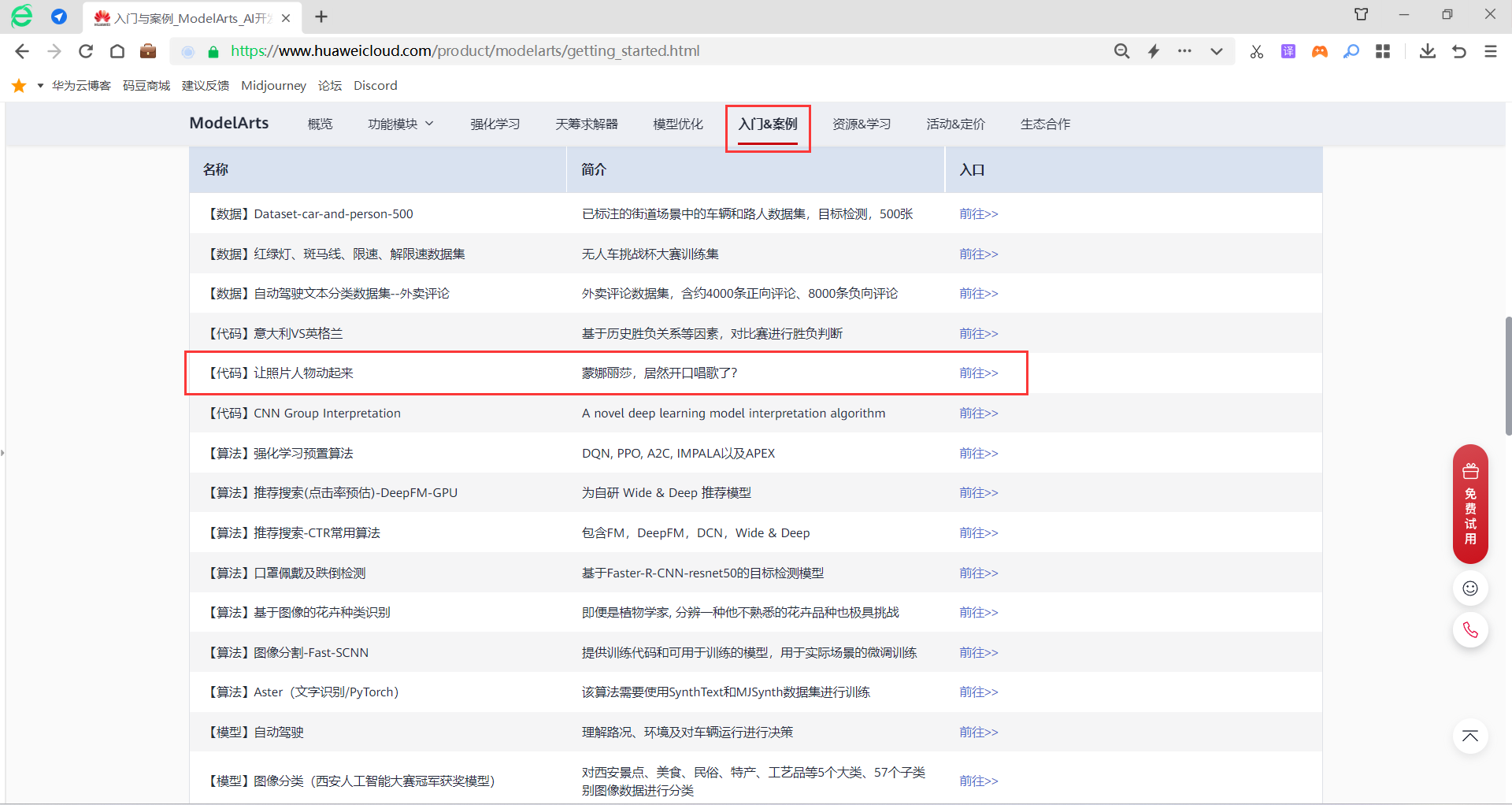Click the ModelArts product title
The height and width of the screenshot is (805, 1512).
click(229, 123)
